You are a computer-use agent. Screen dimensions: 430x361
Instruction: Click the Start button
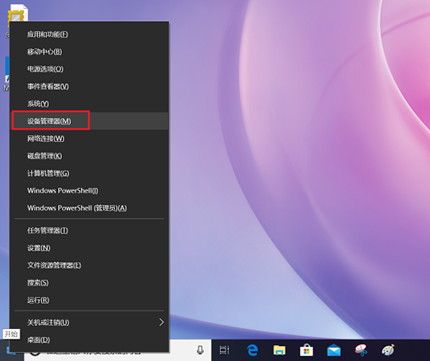11,351
